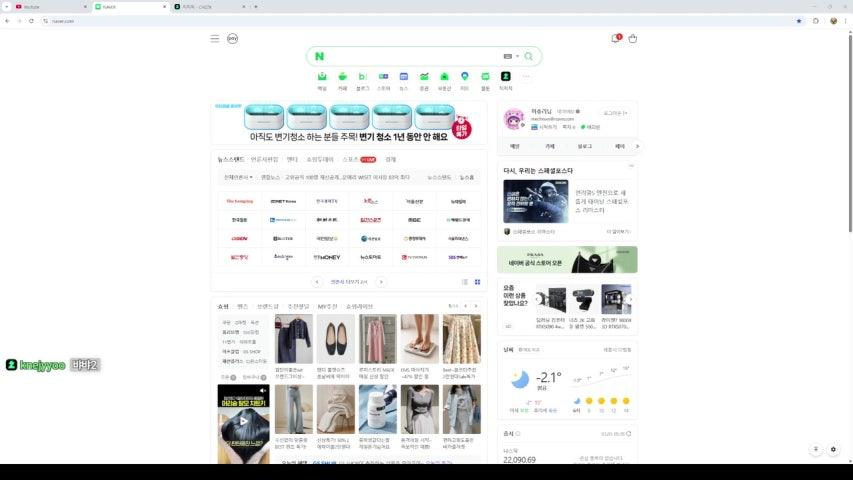This screenshot has width=853, height=480.
Task: Reload the page from browser toolbar
Action: [x=31, y=21]
